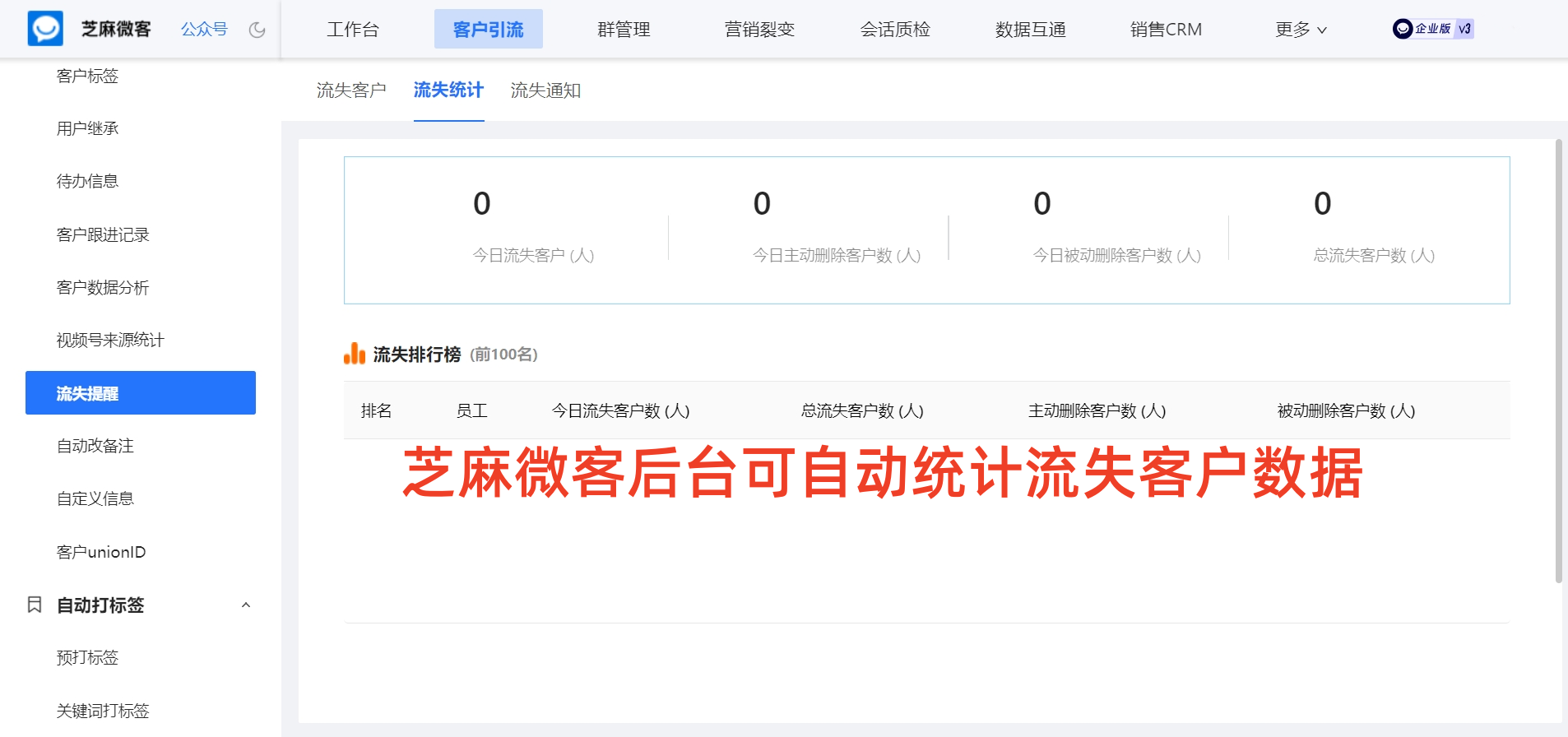
Task: Click the 流失排行榜 heading text
Action: pyautogui.click(x=417, y=355)
